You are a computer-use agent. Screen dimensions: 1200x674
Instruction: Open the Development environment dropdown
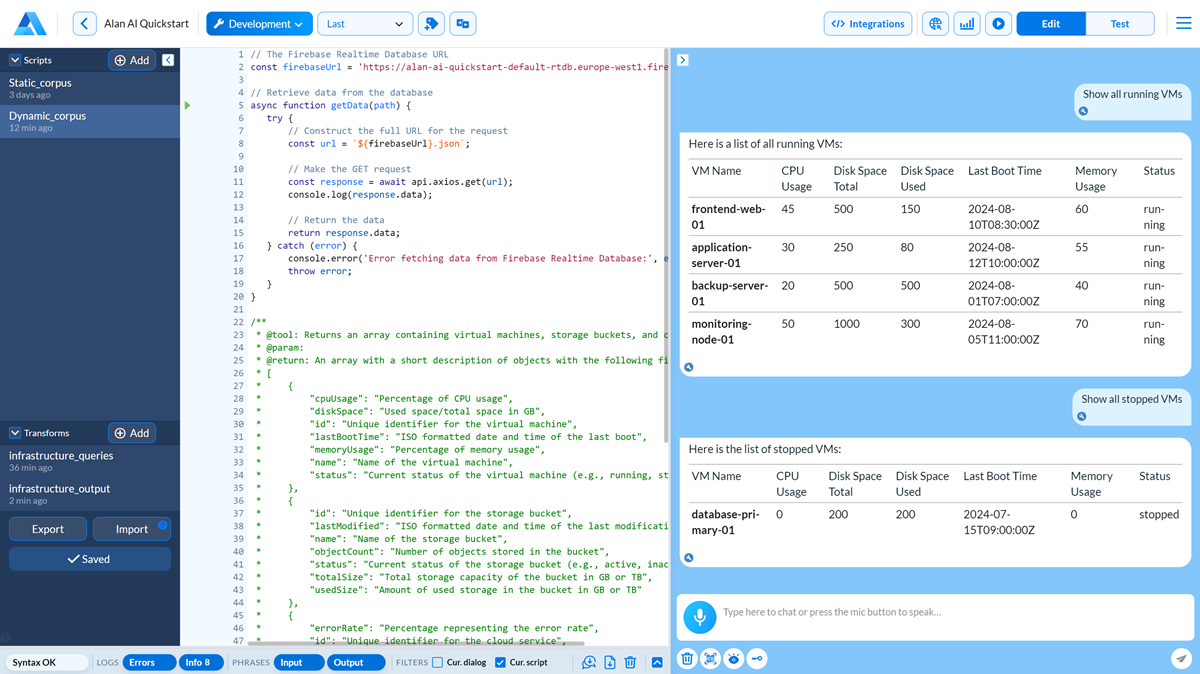click(x=259, y=23)
